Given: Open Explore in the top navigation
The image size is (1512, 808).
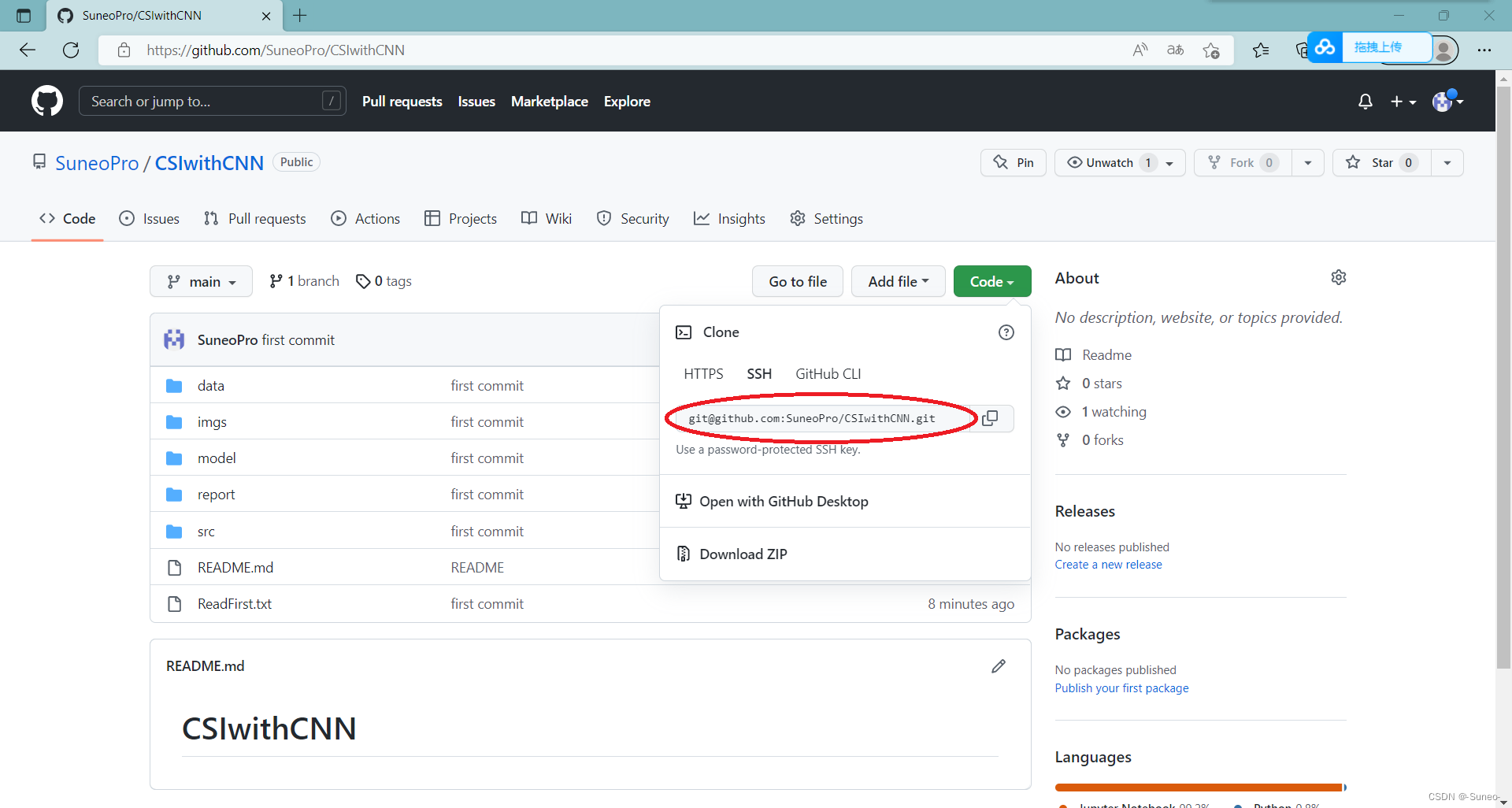Looking at the screenshot, I should click(627, 102).
